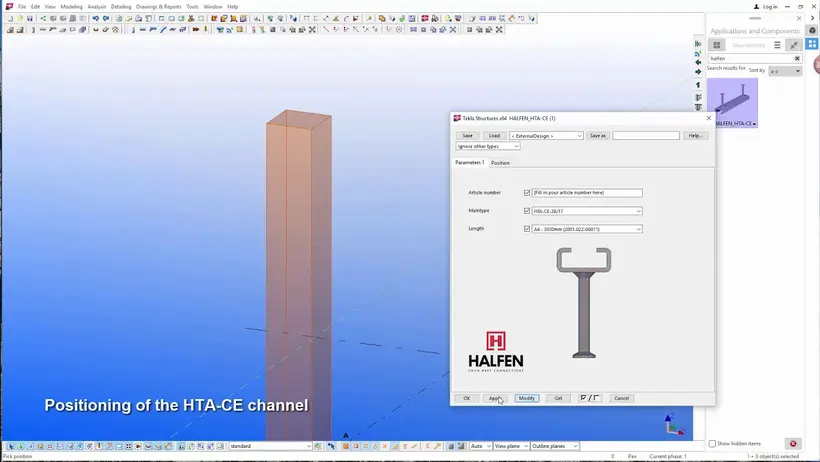The image size is (820, 462).
Task: Clear the halfen search with the X icon
Action: coord(797,58)
